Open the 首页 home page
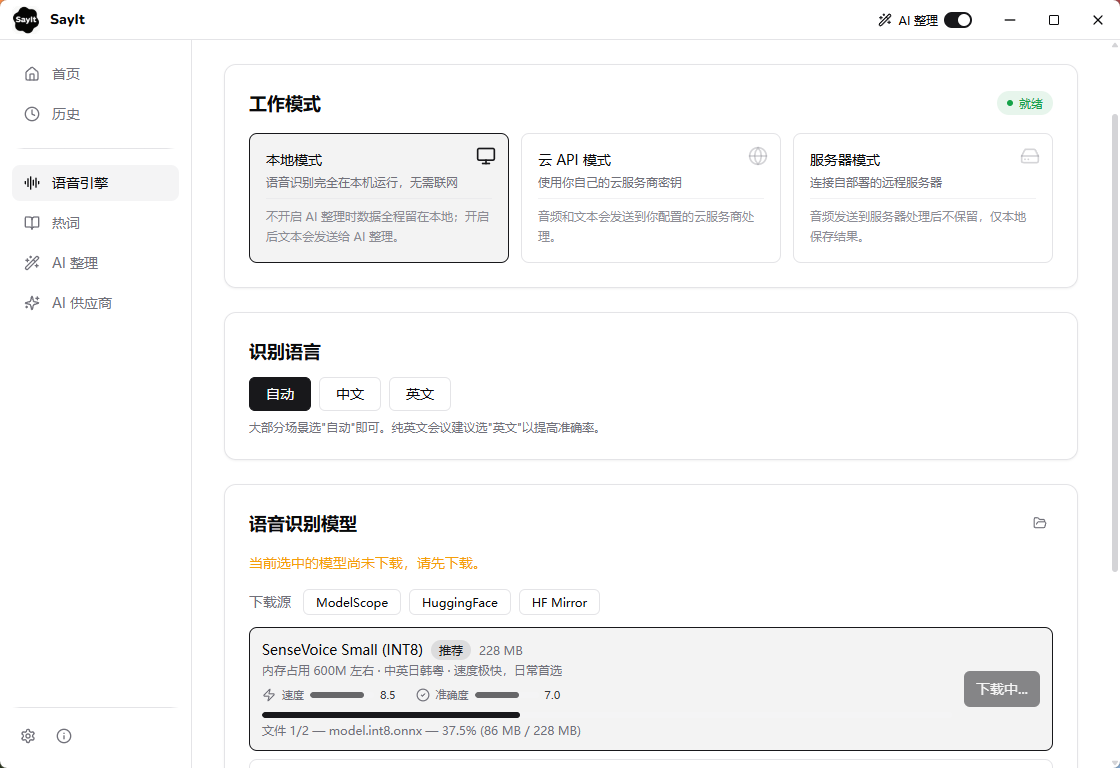Image resolution: width=1120 pixels, height=768 pixels. coord(96,74)
